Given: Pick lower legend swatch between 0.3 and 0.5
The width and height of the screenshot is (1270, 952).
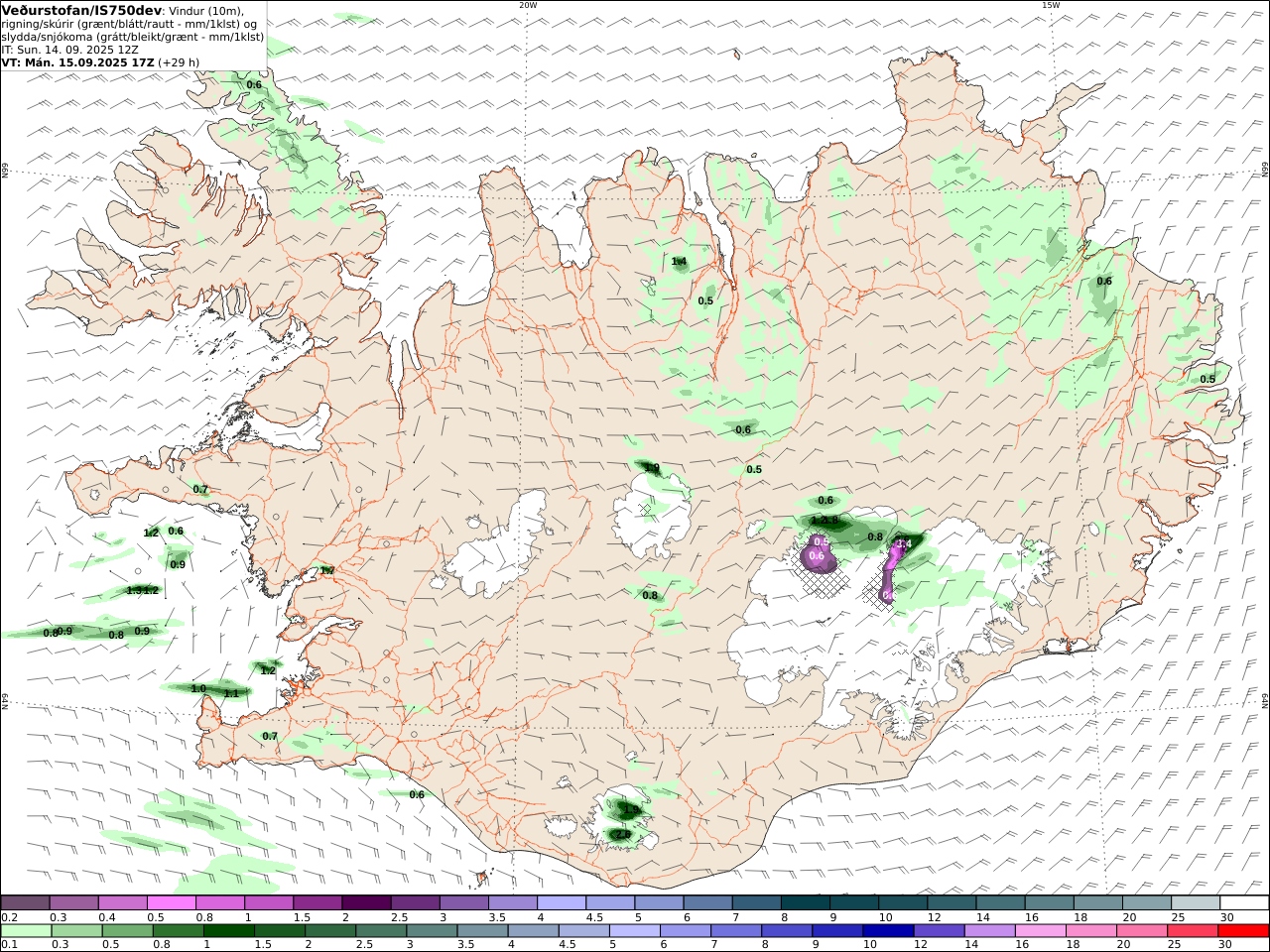Looking at the screenshot, I should pyautogui.click(x=77, y=930).
